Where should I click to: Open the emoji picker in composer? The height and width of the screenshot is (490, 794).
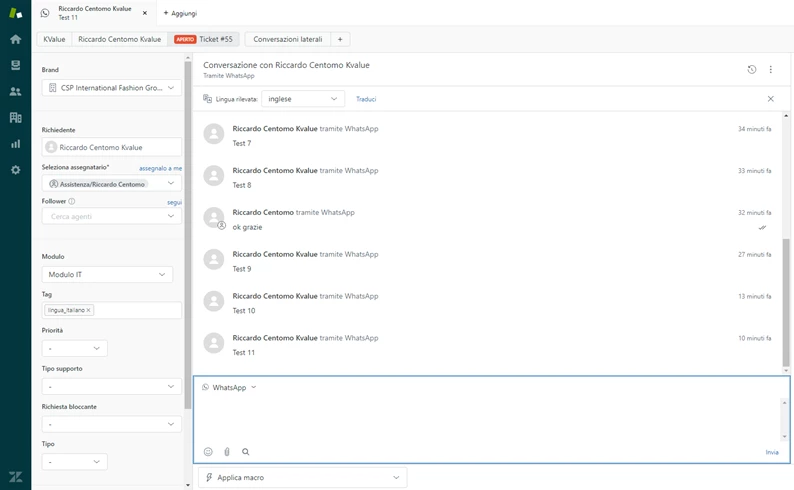click(208, 452)
